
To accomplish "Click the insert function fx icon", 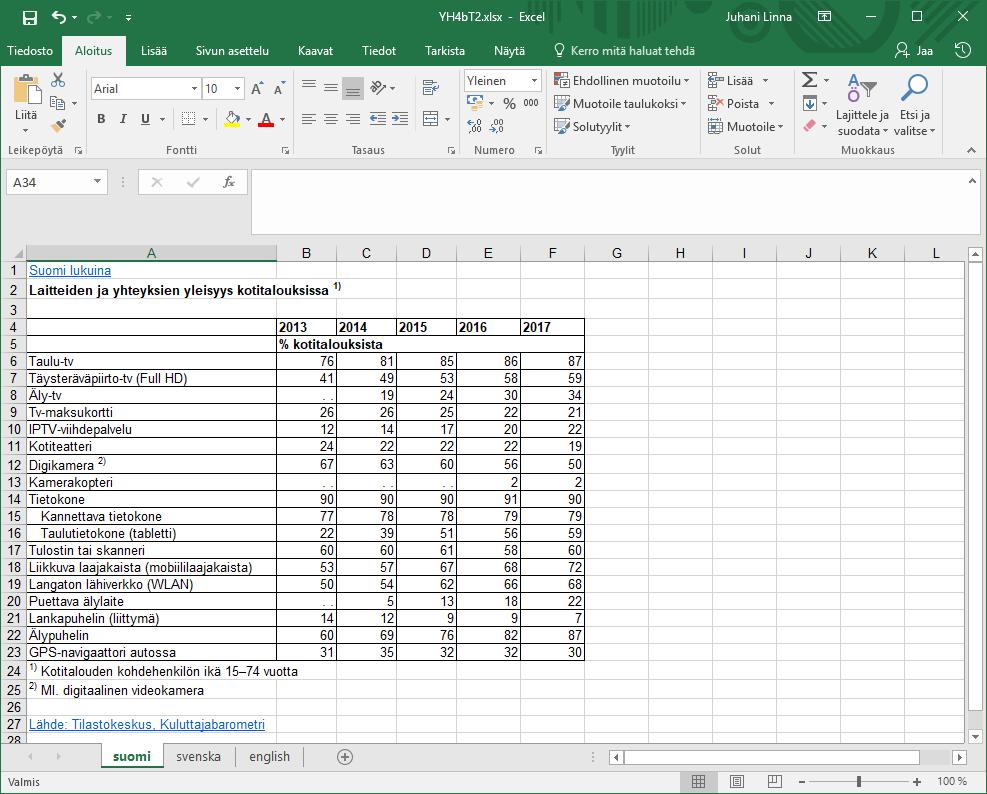I will tap(228, 183).
